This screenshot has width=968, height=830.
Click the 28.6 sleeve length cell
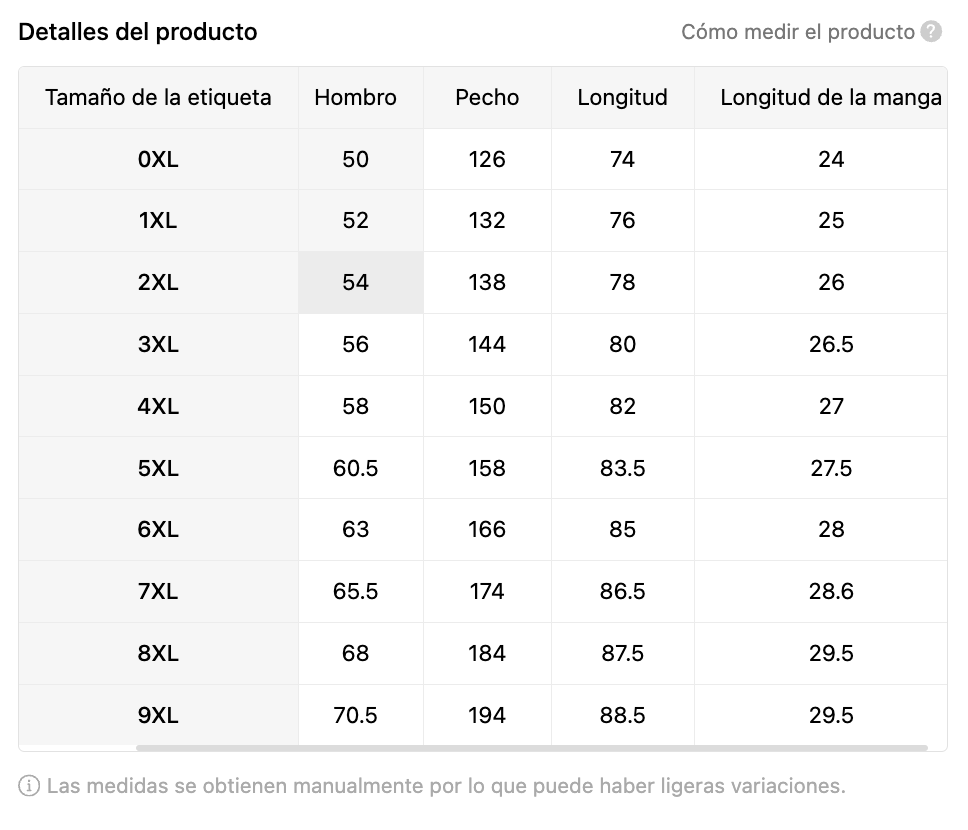coord(830,592)
